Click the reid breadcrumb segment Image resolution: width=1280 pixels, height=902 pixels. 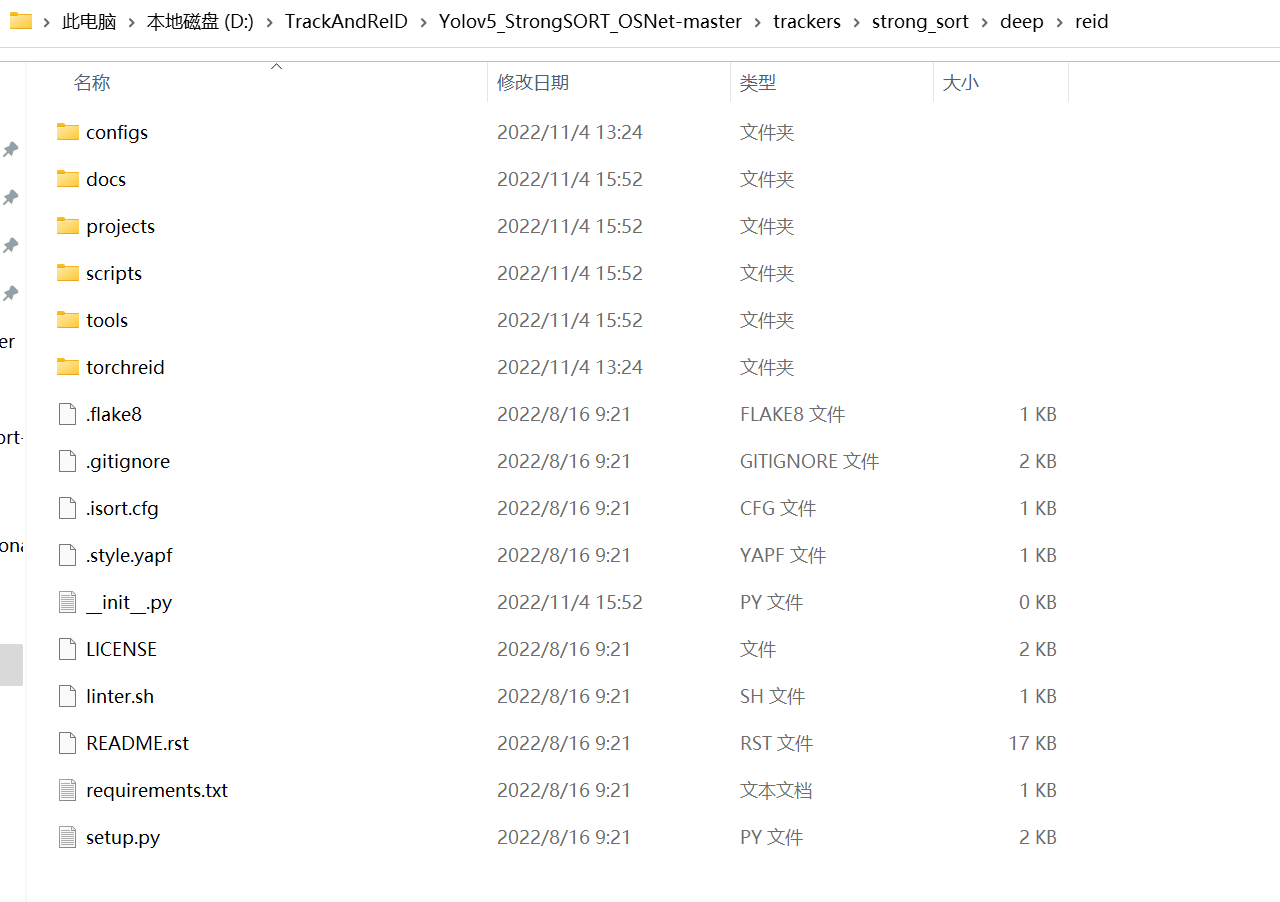(x=1092, y=21)
